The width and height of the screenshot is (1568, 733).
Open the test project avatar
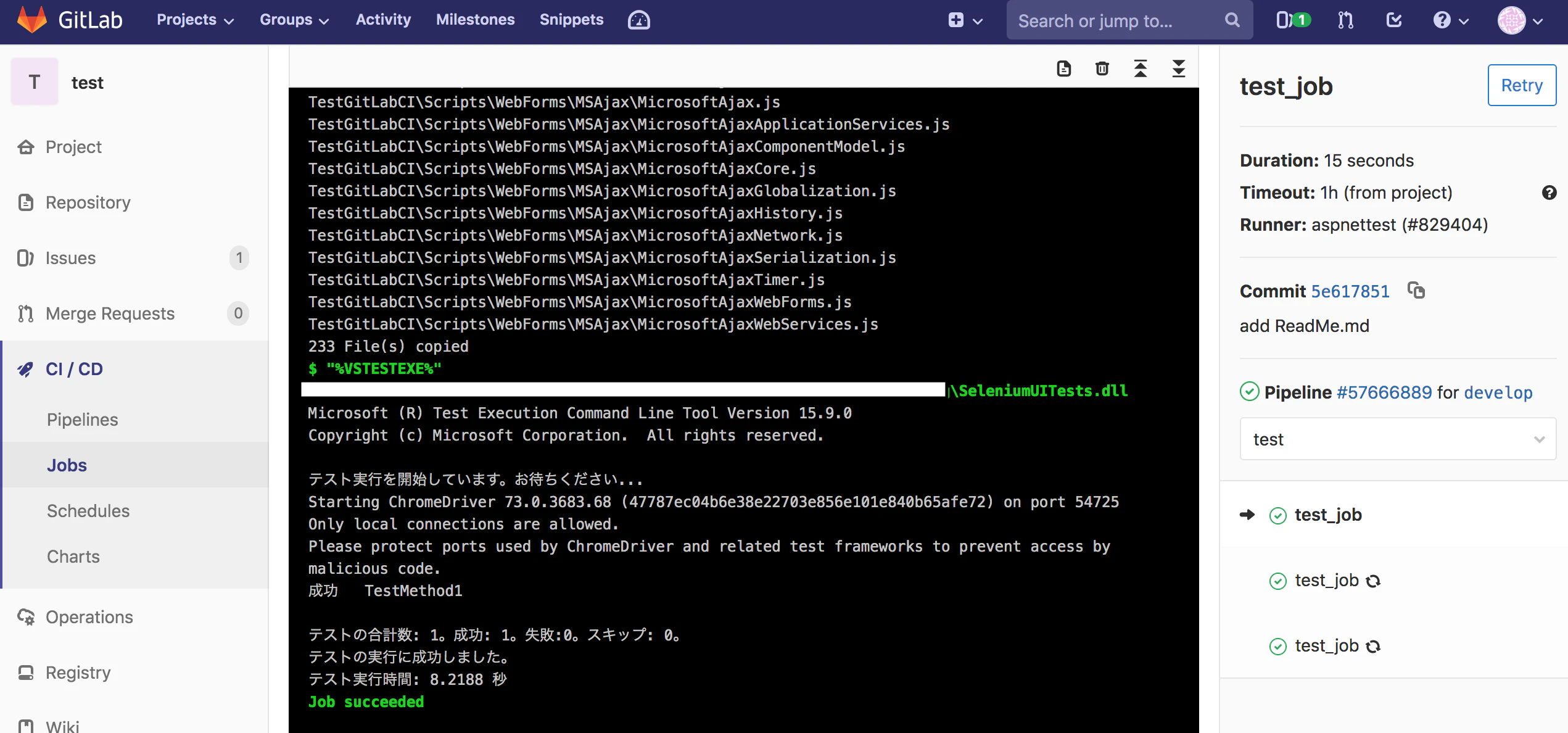pyautogui.click(x=35, y=82)
